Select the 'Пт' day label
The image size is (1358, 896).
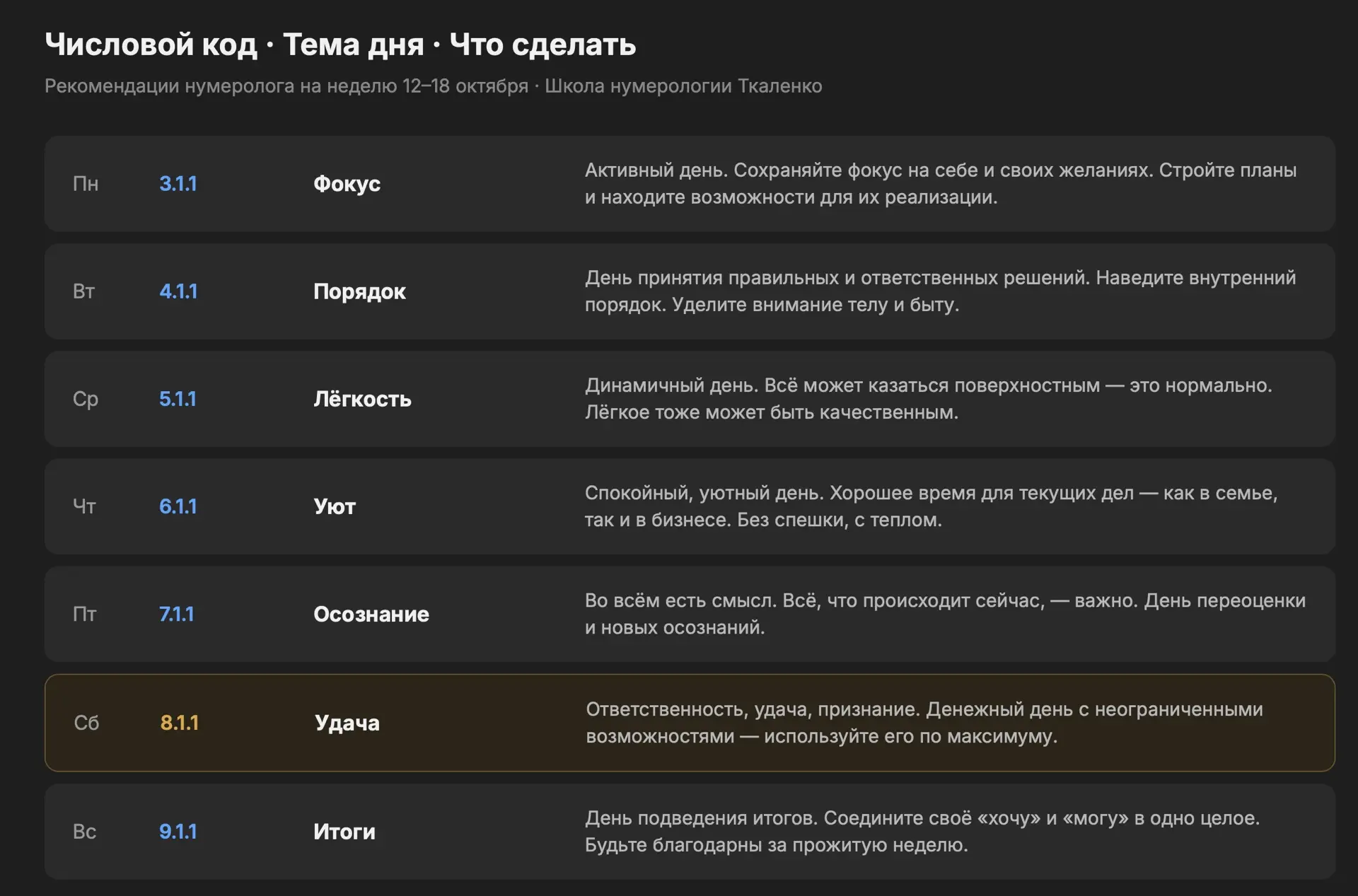click(84, 614)
